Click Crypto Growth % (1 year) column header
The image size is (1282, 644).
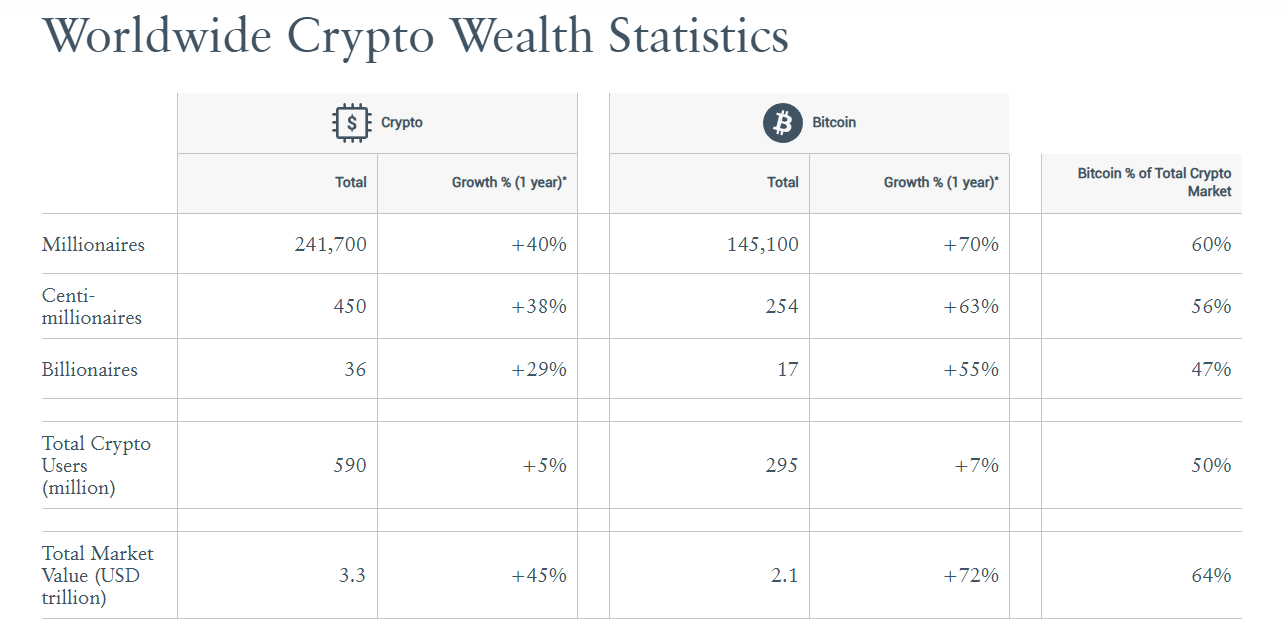tap(509, 183)
